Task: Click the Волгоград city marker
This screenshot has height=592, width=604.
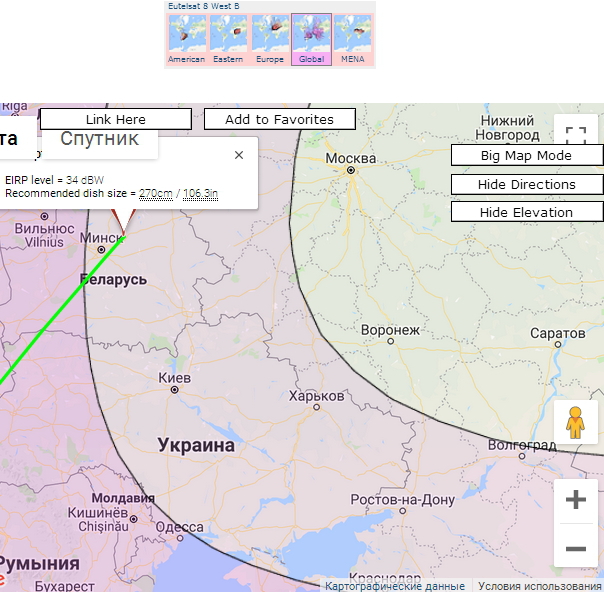Action: [522, 456]
